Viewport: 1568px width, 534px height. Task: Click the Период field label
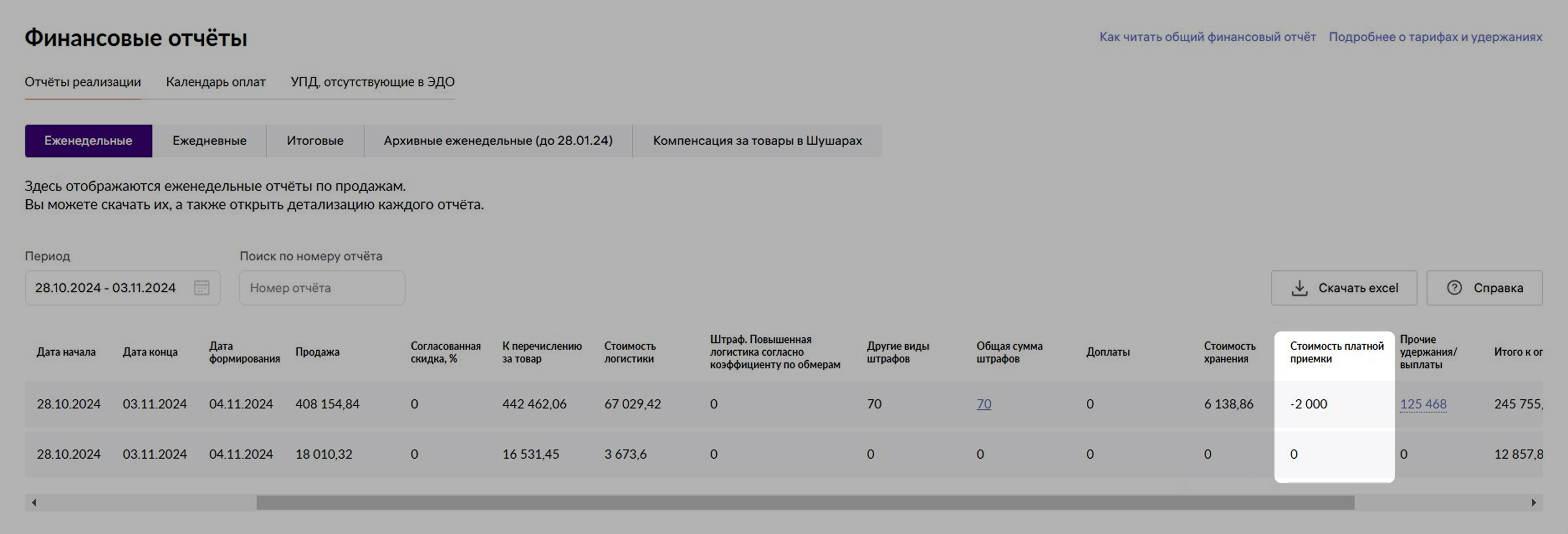48,256
